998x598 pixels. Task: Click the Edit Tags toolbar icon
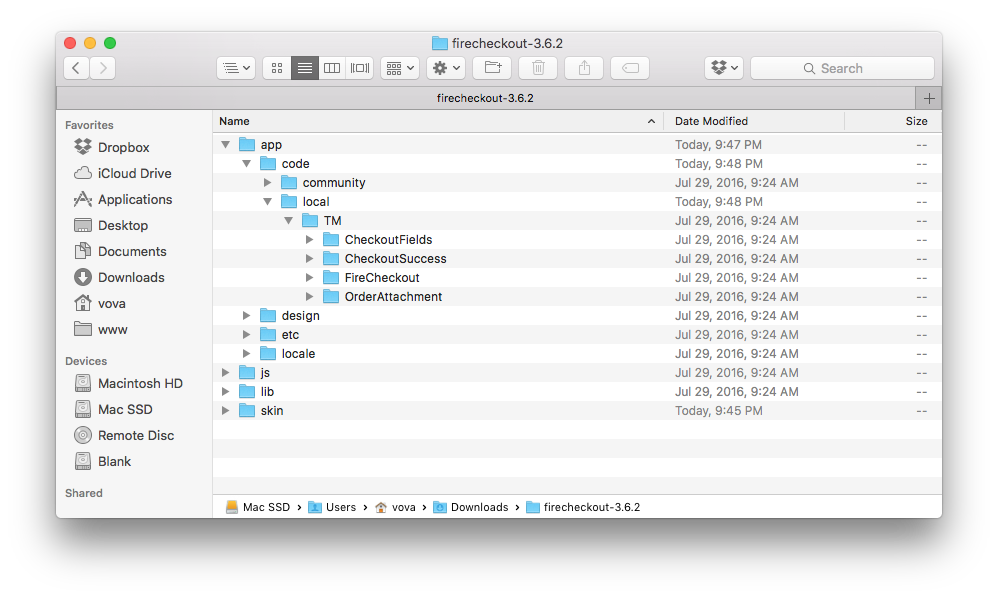[630, 68]
